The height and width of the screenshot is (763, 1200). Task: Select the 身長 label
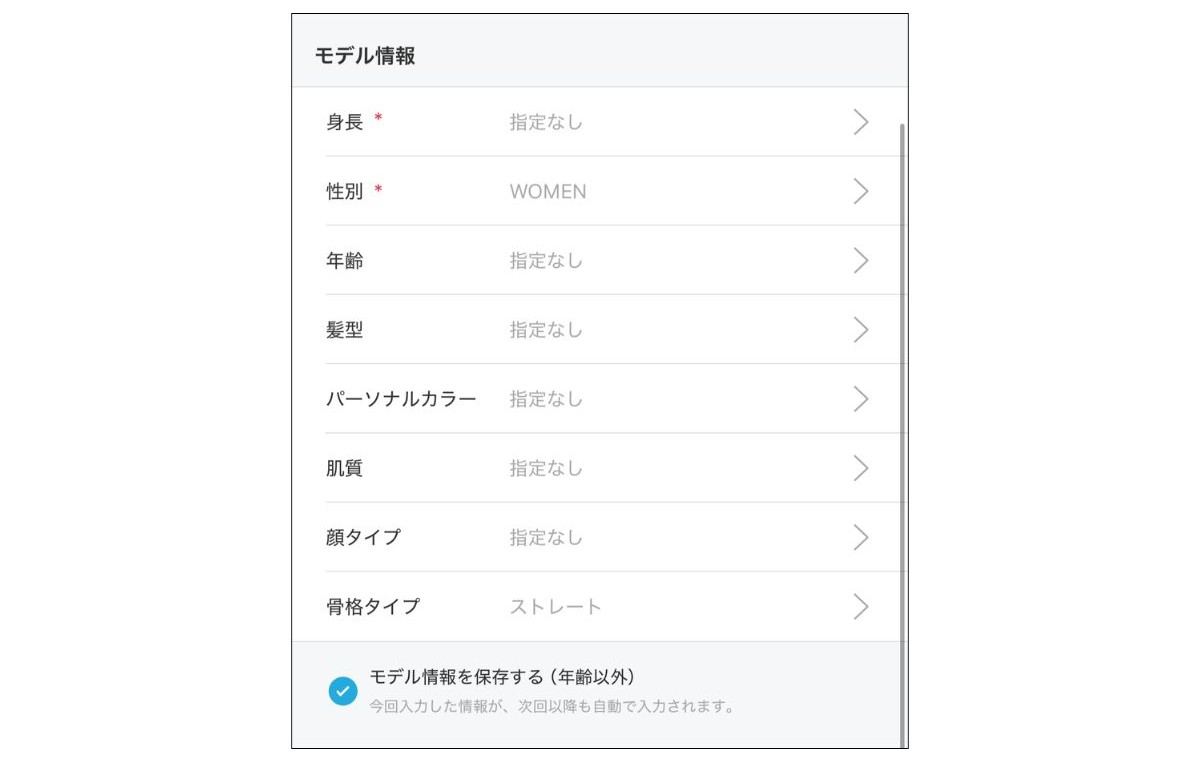[x=344, y=122]
